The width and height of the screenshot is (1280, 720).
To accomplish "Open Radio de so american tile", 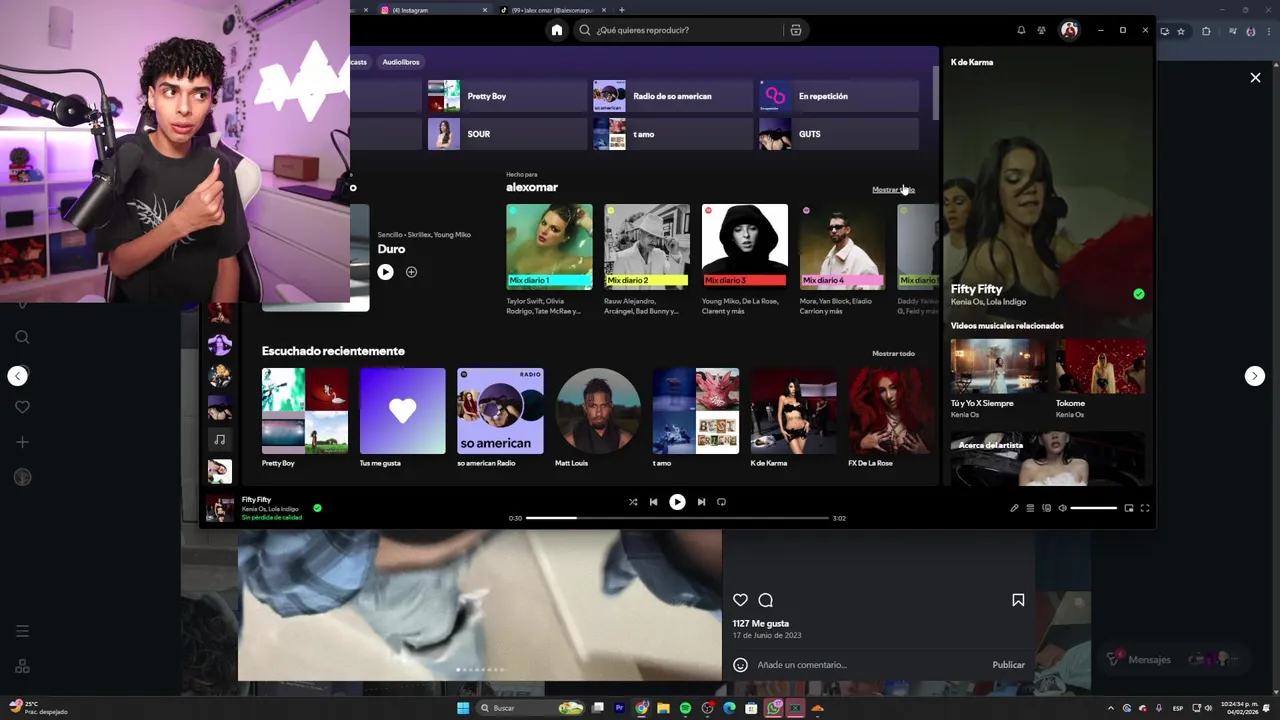I will (x=673, y=96).
